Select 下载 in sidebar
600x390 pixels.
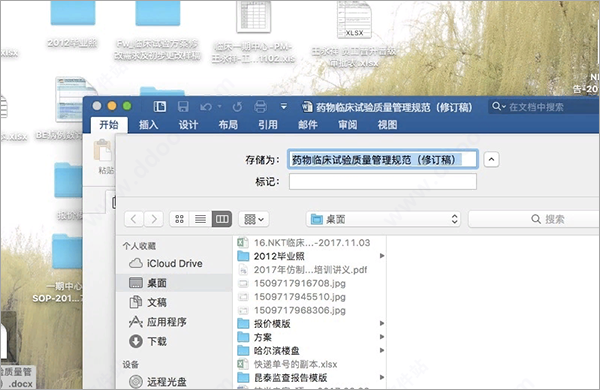174,341
